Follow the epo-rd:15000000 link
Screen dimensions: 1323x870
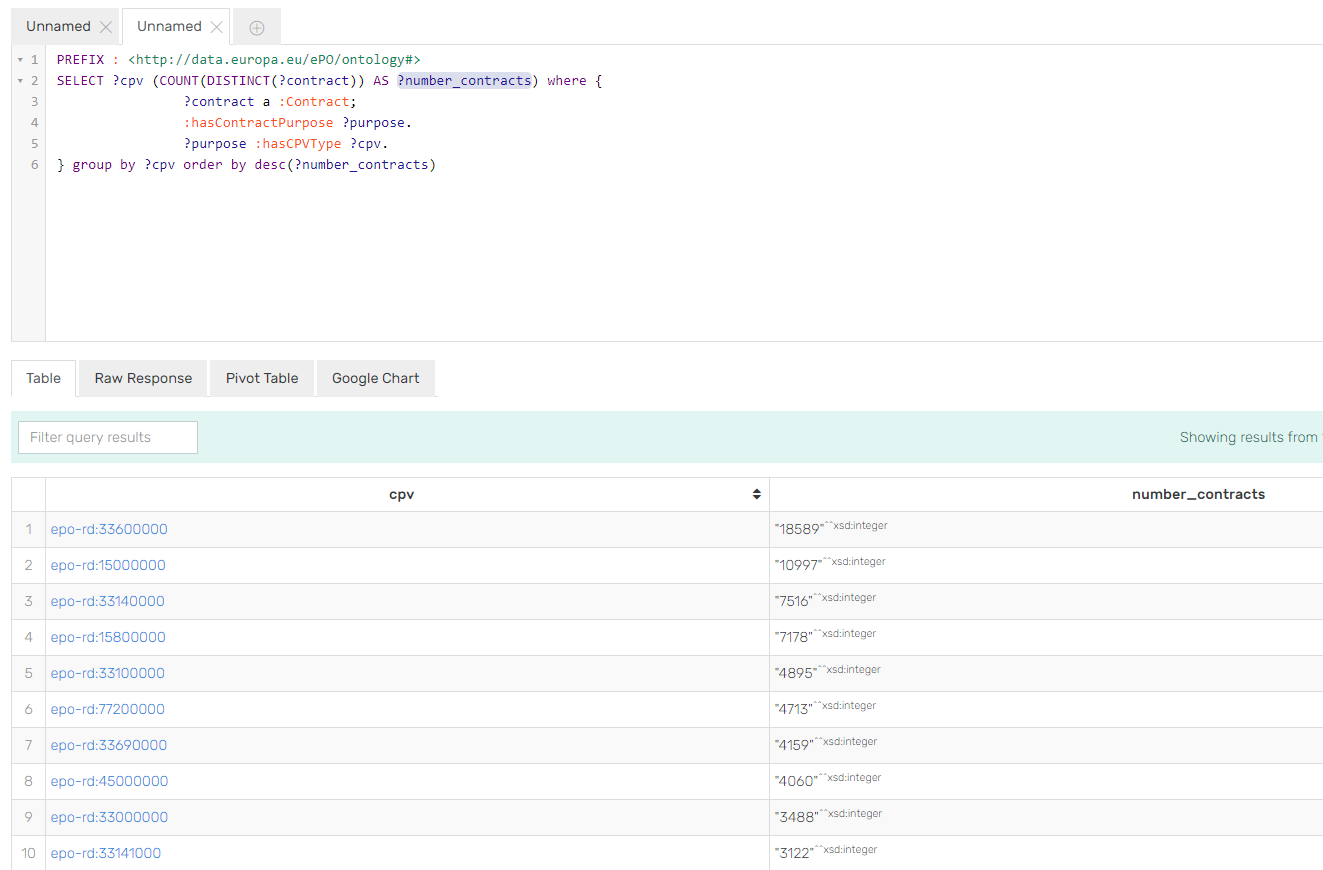click(108, 565)
